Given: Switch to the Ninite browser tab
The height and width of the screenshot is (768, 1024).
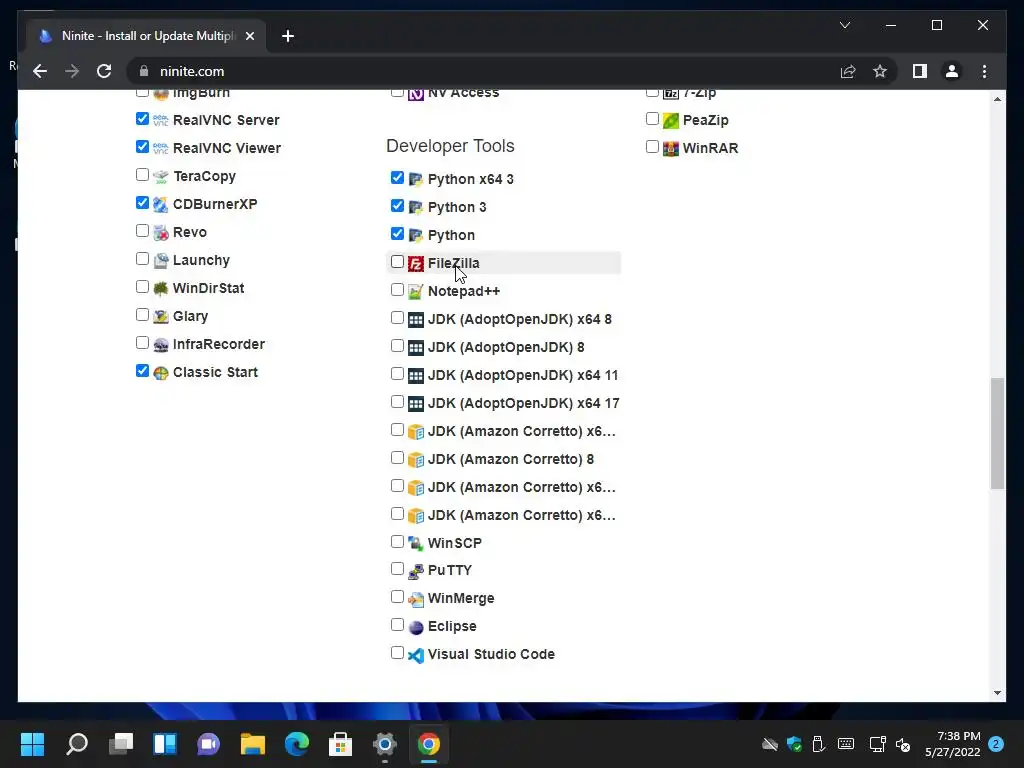Looking at the screenshot, I should click(x=146, y=36).
